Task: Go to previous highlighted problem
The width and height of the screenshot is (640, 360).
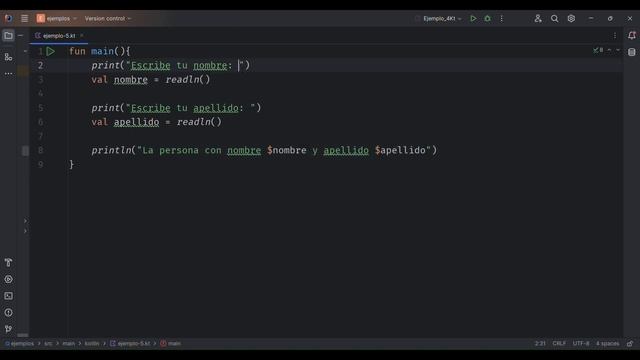Action: (x=609, y=50)
